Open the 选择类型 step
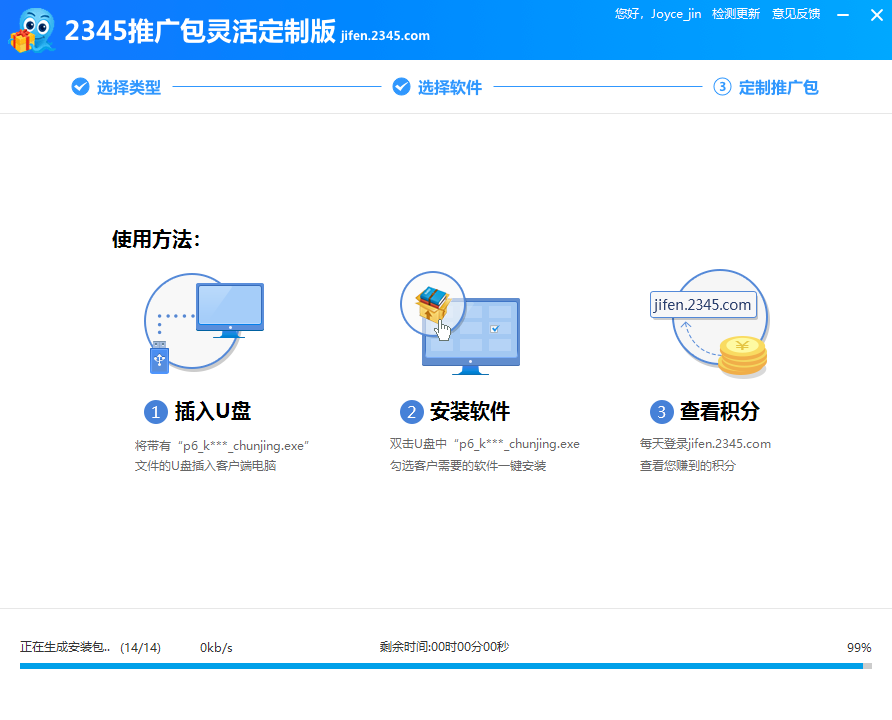The height and width of the screenshot is (720, 892). pos(128,88)
